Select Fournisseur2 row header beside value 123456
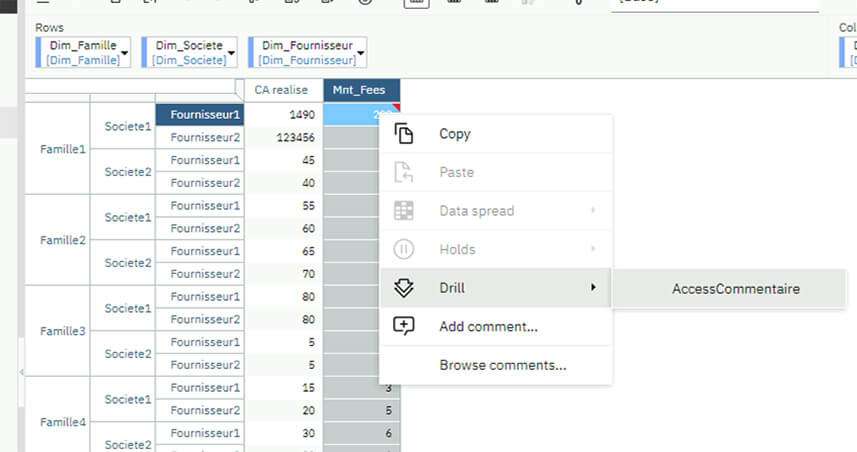This screenshot has height=452, width=857. tap(200, 138)
